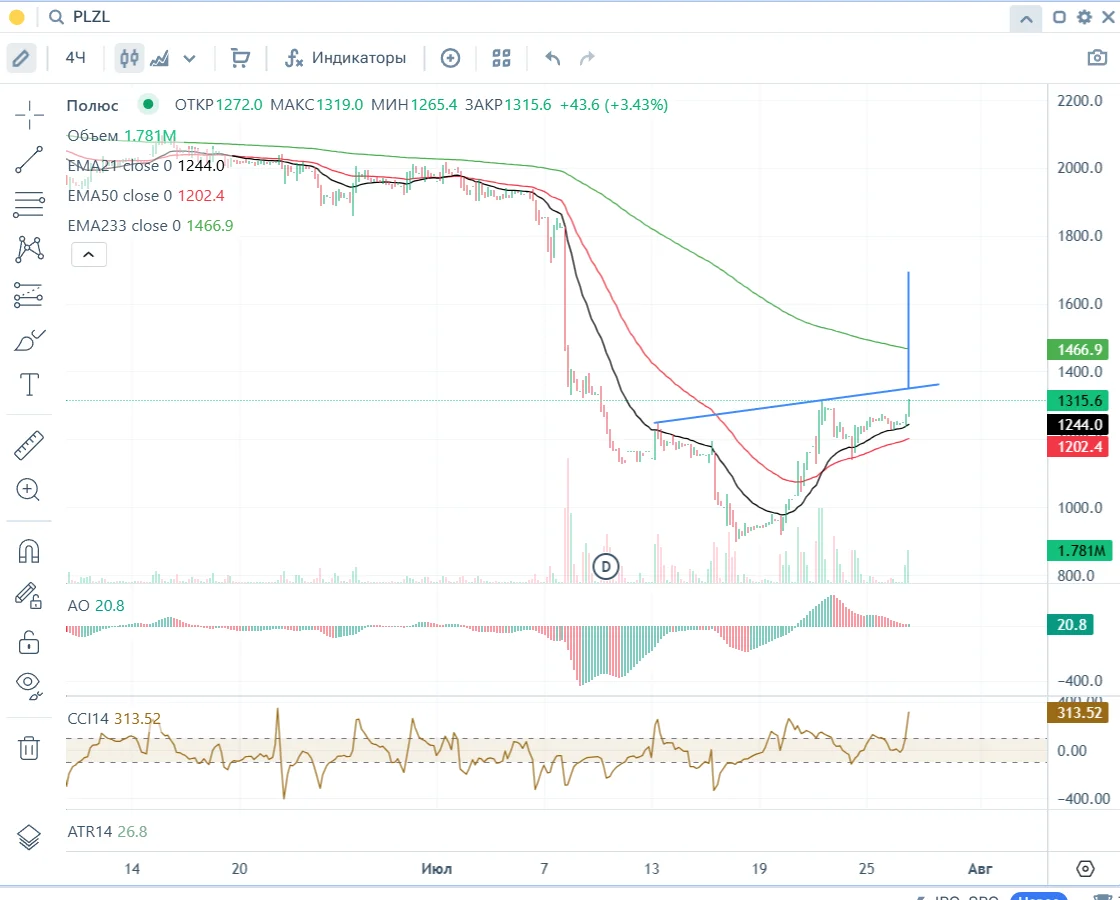Select the blue neckline trend line
The image size is (1120, 900).
click(796, 404)
